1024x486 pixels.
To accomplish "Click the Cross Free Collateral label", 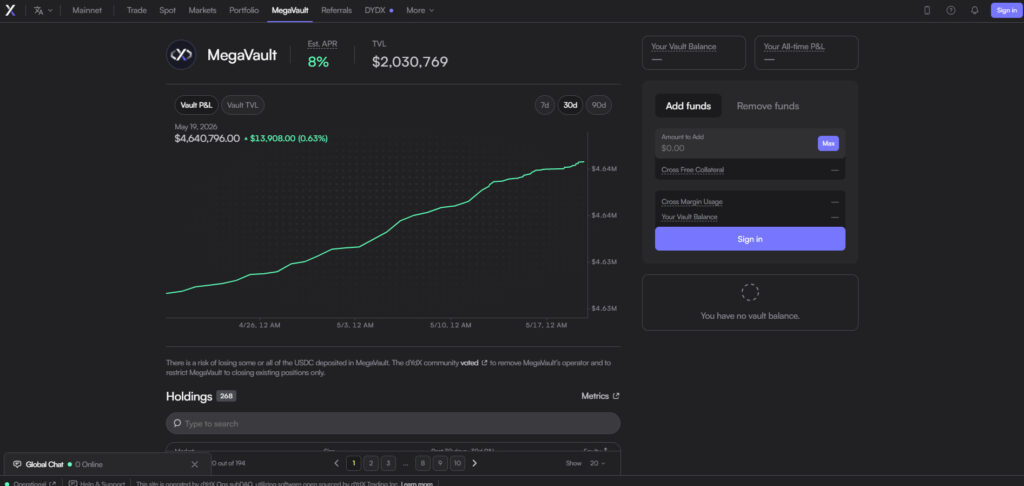I will pyautogui.click(x=692, y=170).
